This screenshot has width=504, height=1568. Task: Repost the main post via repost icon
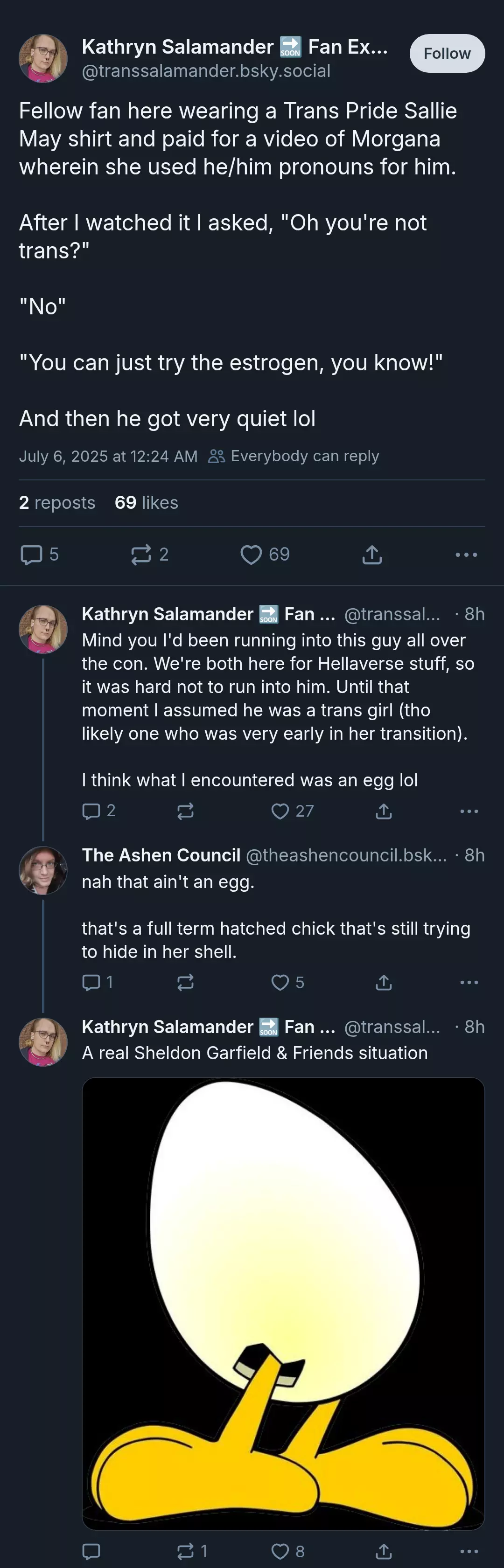coord(141,555)
